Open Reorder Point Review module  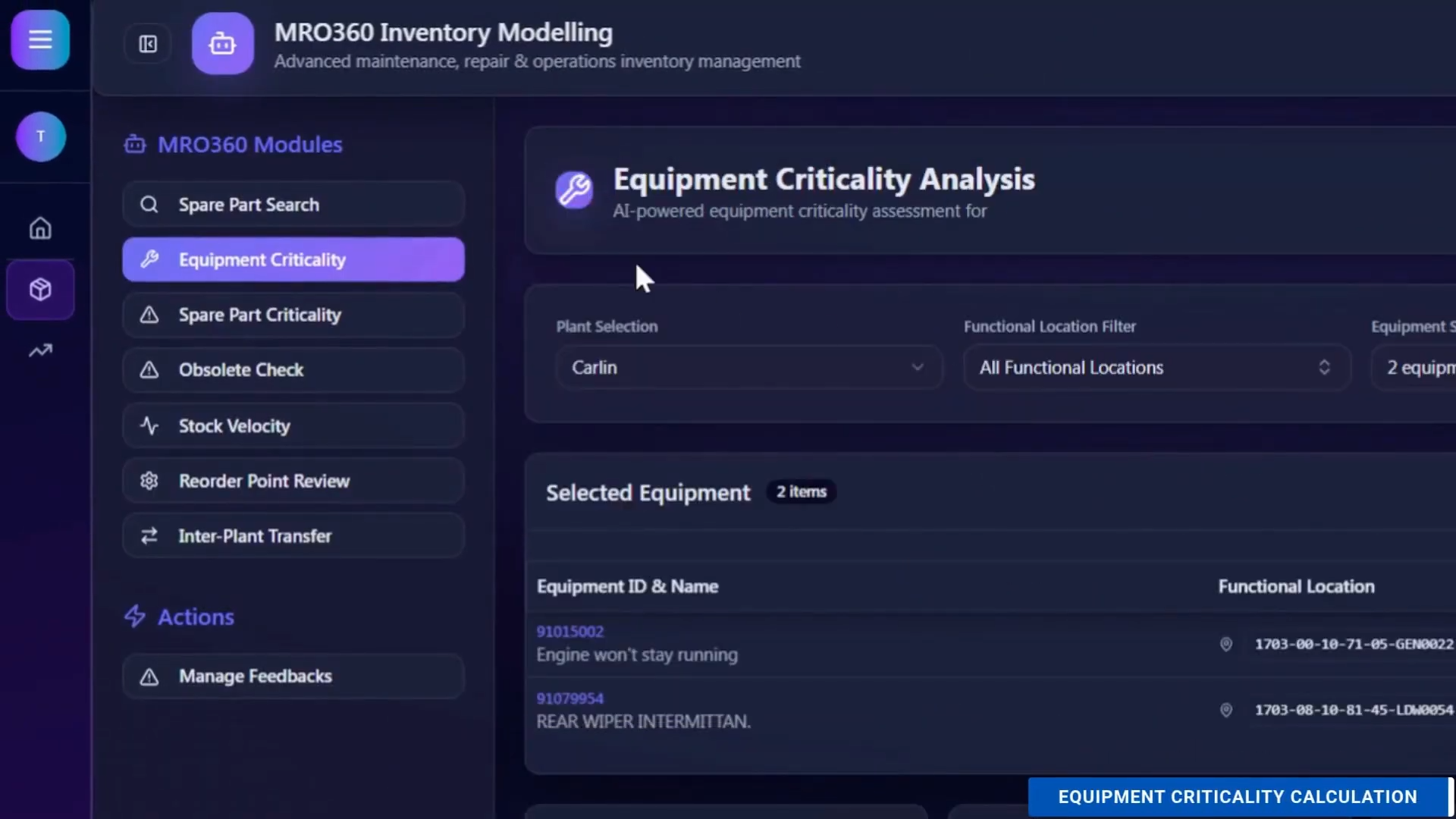click(293, 481)
